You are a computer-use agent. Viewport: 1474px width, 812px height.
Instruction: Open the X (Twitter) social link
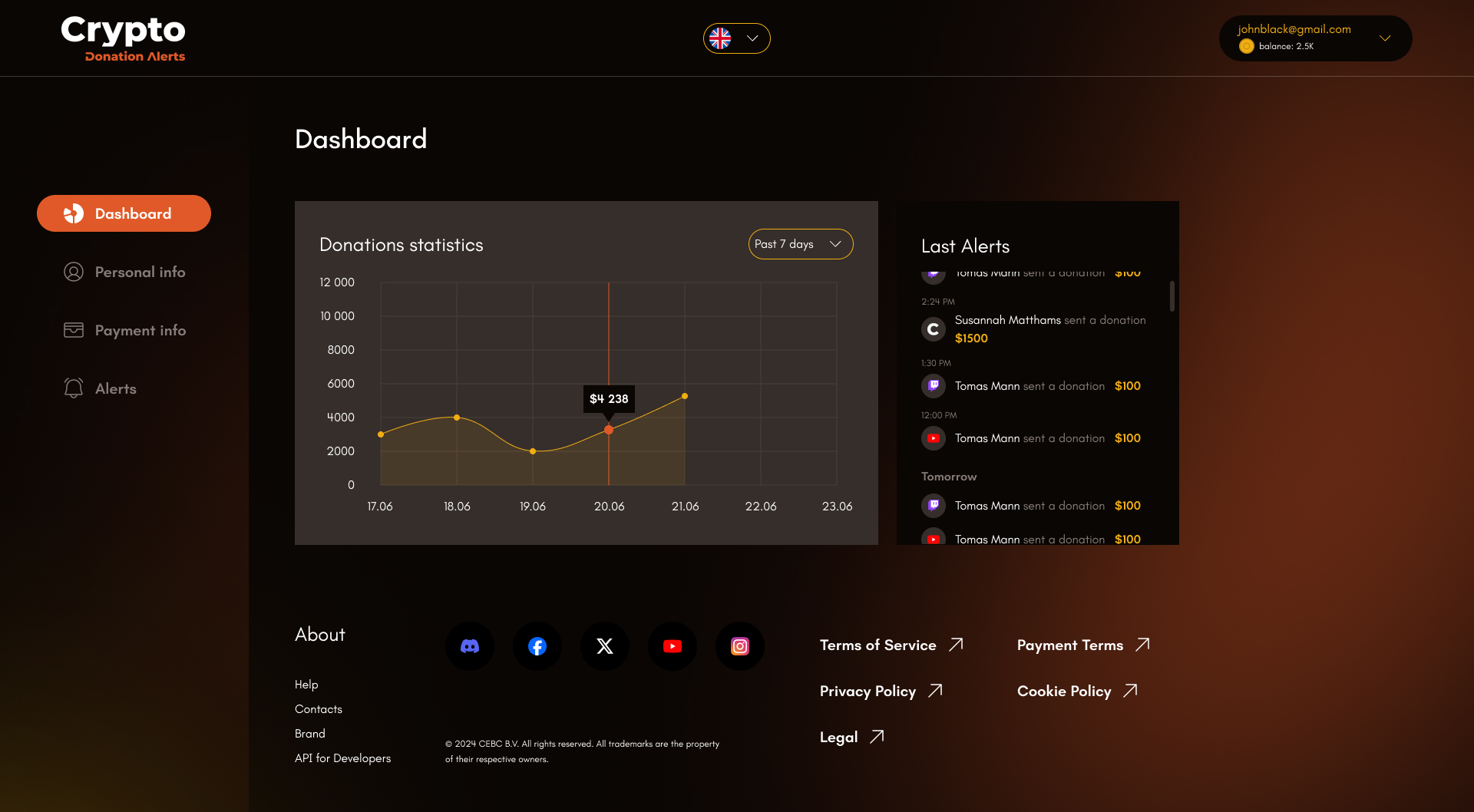click(605, 646)
